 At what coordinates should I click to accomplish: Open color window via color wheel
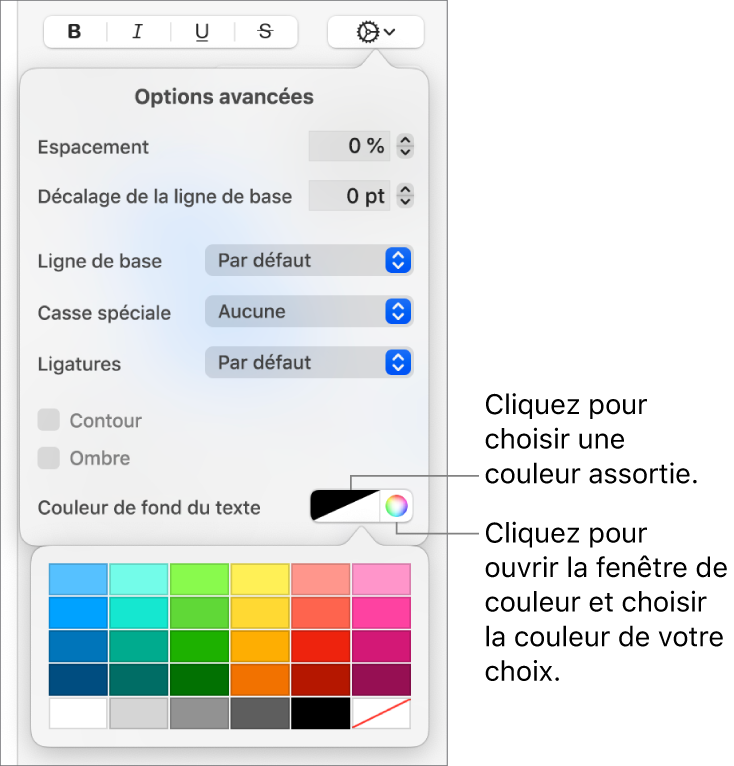(397, 506)
